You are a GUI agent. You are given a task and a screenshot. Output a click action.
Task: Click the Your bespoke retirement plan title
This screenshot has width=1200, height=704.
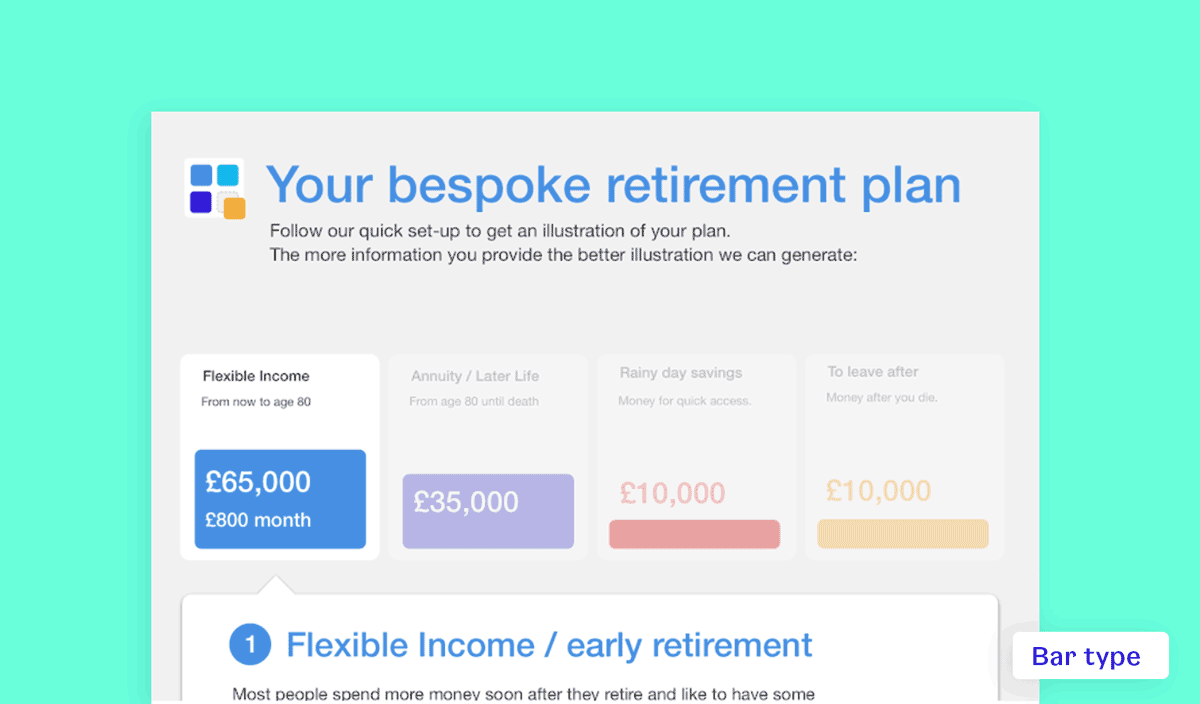click(613, 185)
